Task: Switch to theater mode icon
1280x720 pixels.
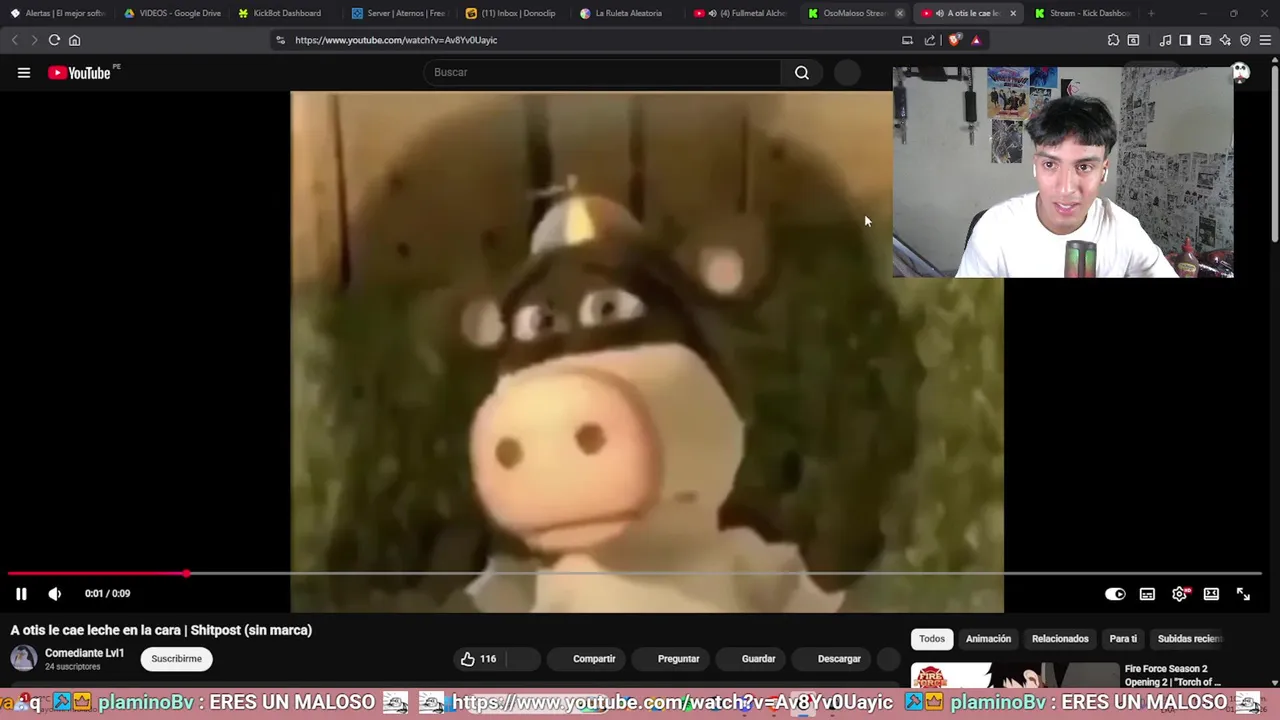Action: point(1211,594)
